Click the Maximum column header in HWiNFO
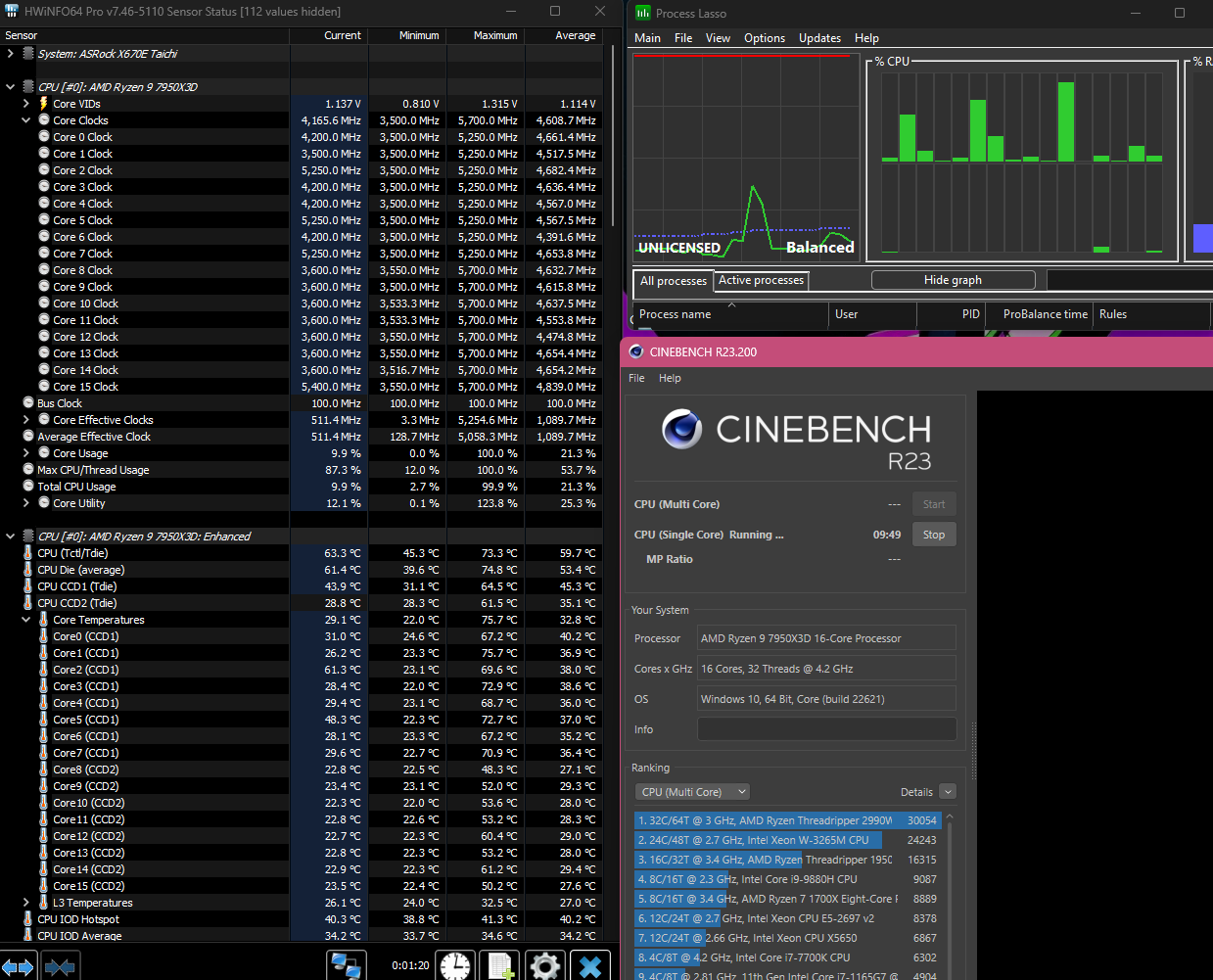Screen dimensions: 1213x980 pyautogui.click(x=486, y=35)
